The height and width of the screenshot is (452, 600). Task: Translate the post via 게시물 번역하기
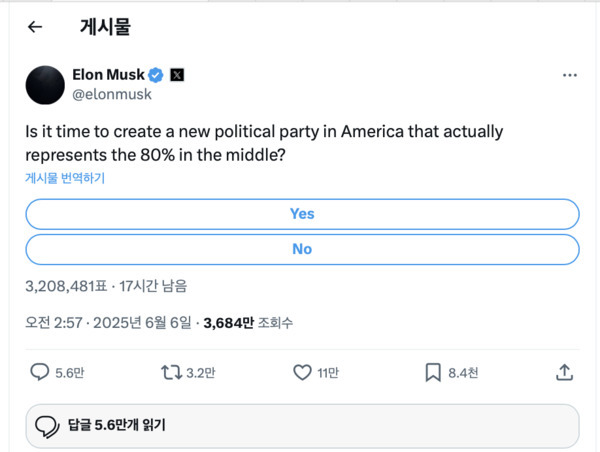click(65, 178)
